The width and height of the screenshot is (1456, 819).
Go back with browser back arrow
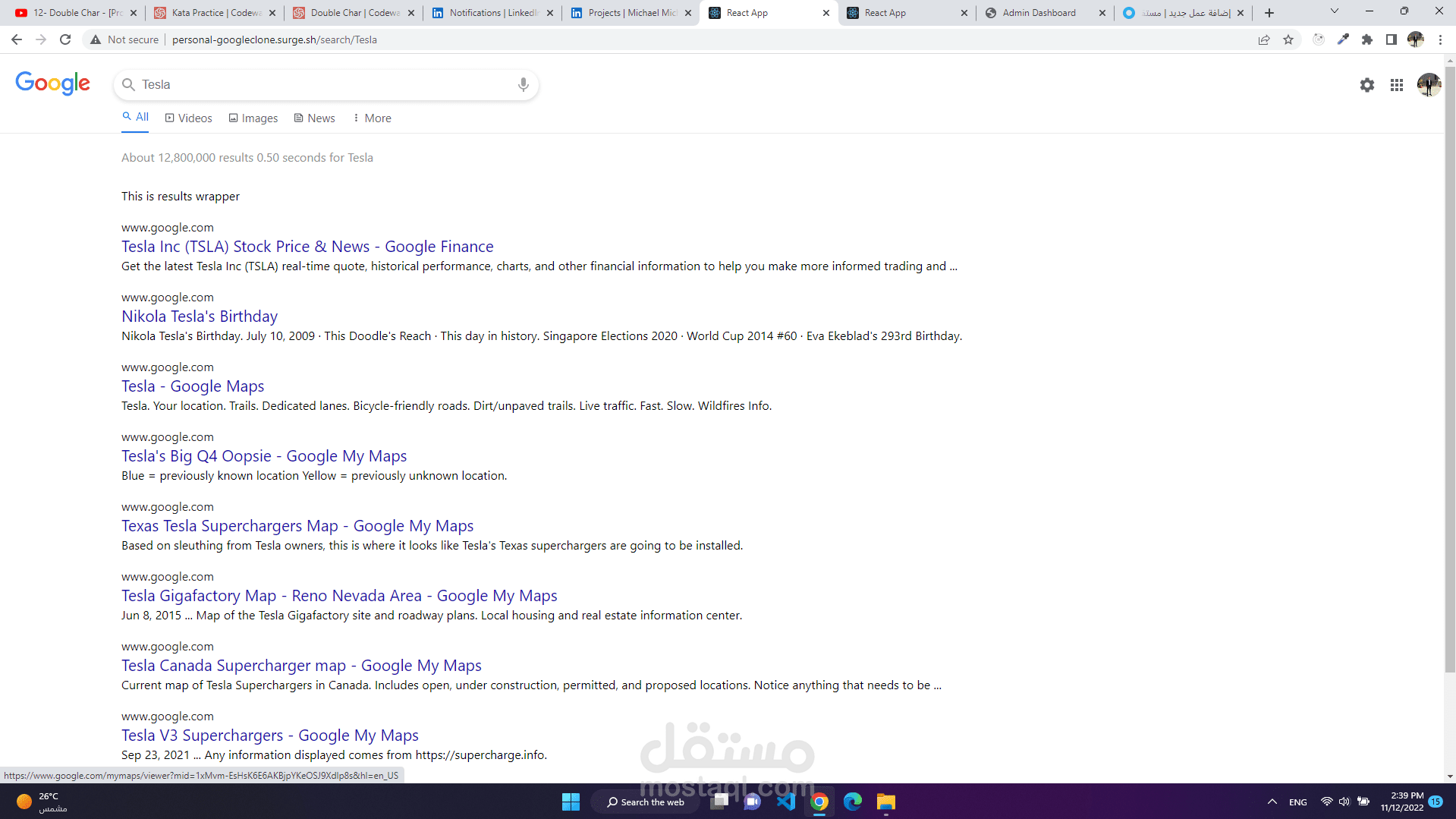pyautogui.click(x=17, y=39)
